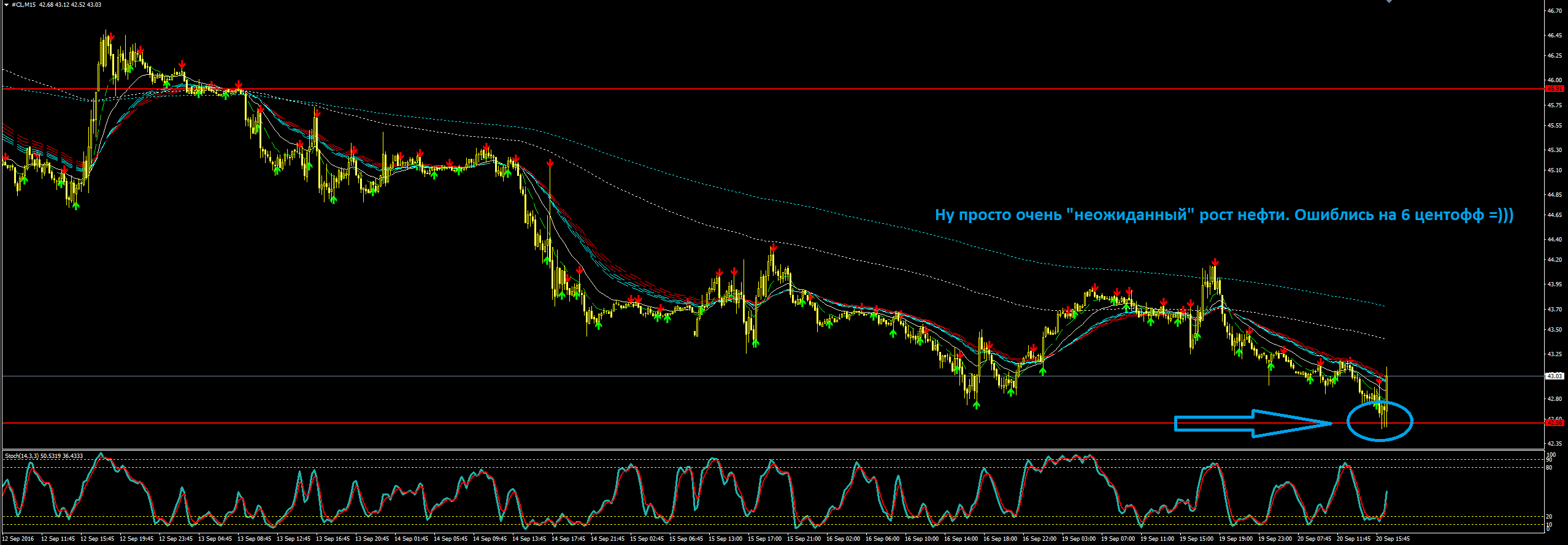Click the 44.85 price axis label
1568x545 pixels.
point(1555,195)
